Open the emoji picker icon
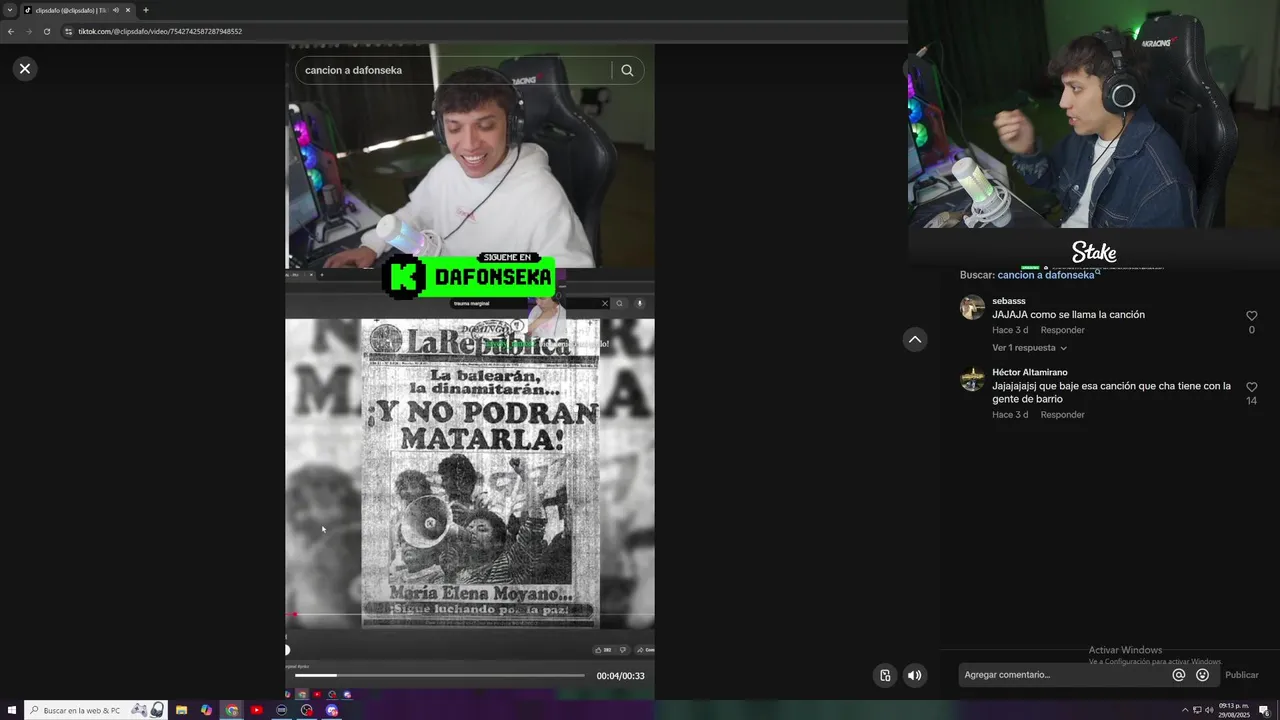Viewport: 1280px width, 720px height. (x=1202, y=675)
